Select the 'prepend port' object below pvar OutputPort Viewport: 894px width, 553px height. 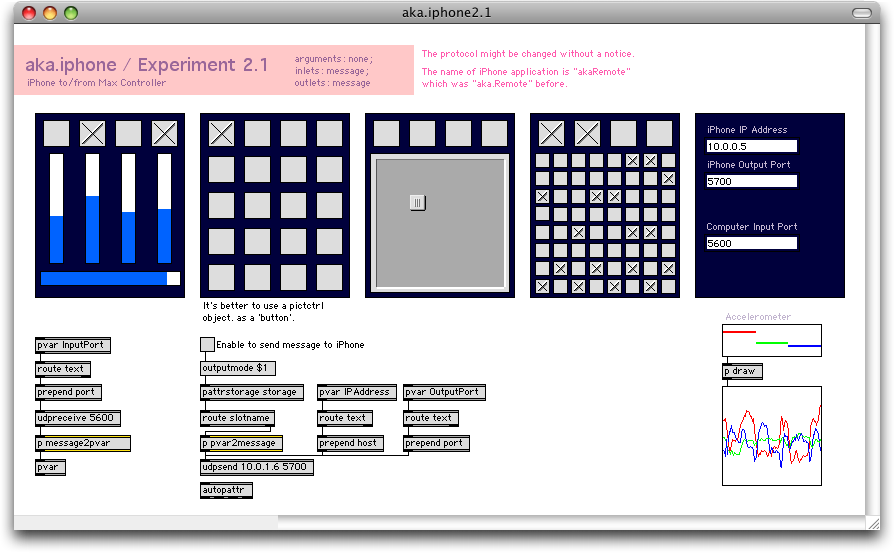(436, 443)
